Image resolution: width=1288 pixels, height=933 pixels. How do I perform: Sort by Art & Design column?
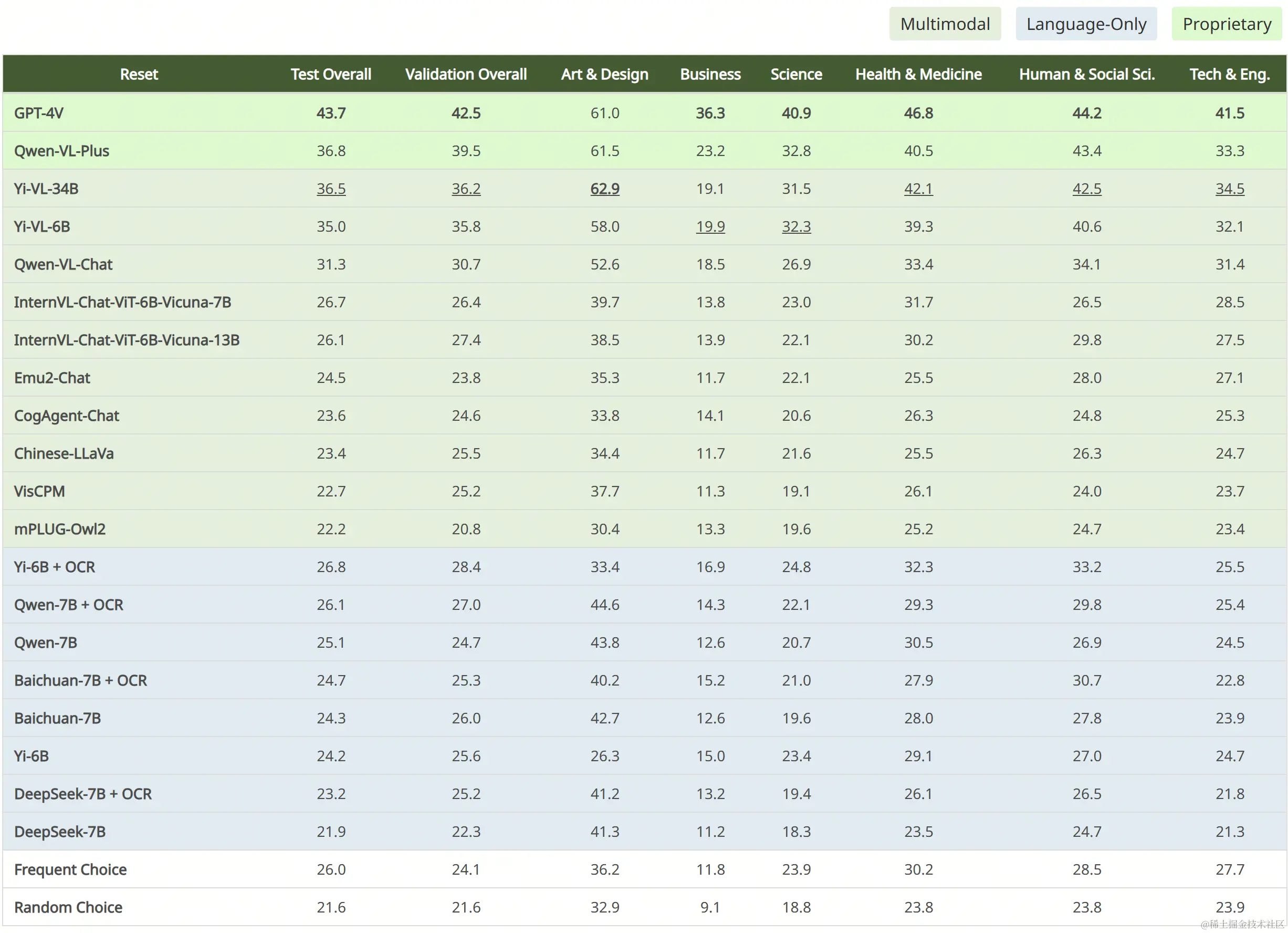[x=604, y=75]
